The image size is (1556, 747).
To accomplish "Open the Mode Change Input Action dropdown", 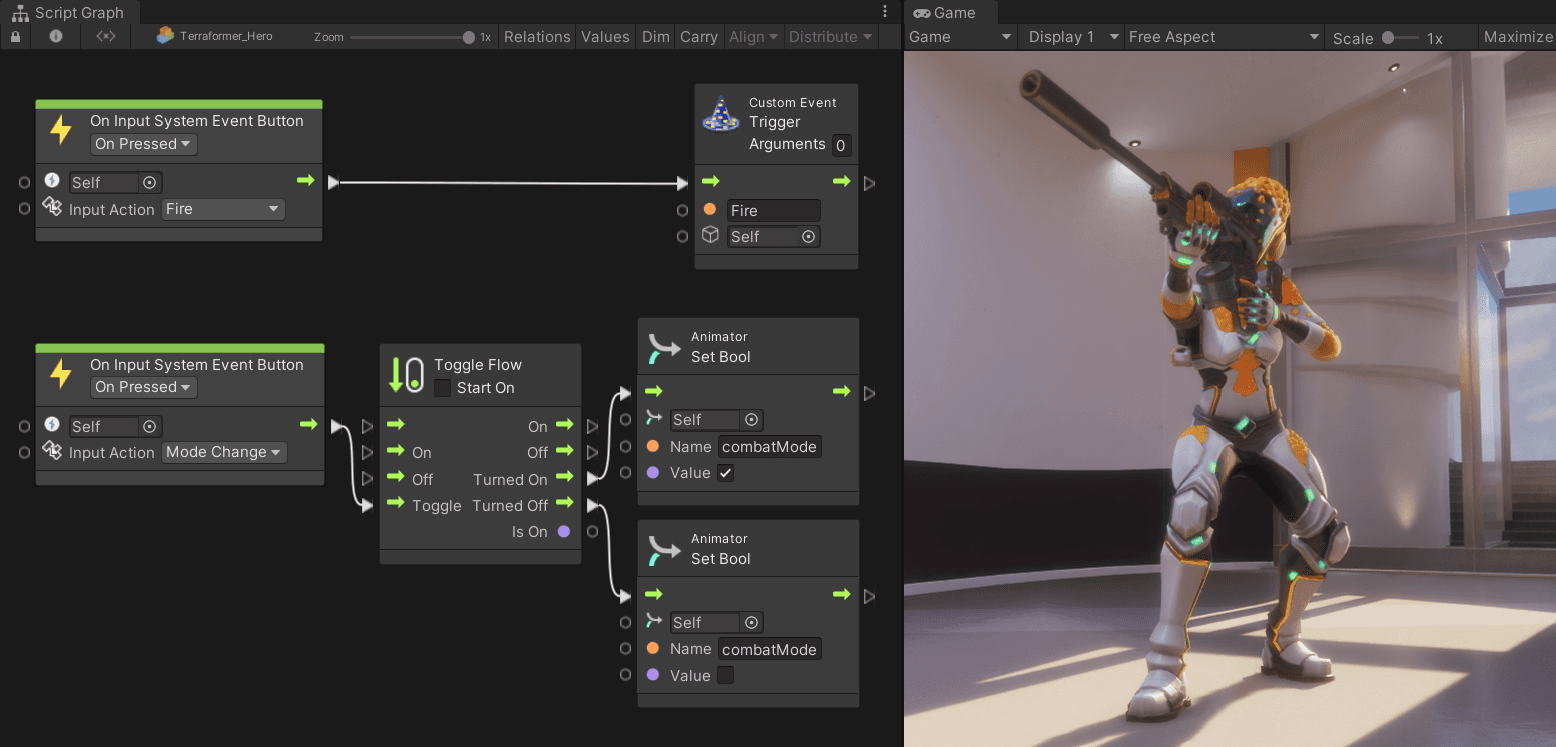I will (x=224, y=452).
